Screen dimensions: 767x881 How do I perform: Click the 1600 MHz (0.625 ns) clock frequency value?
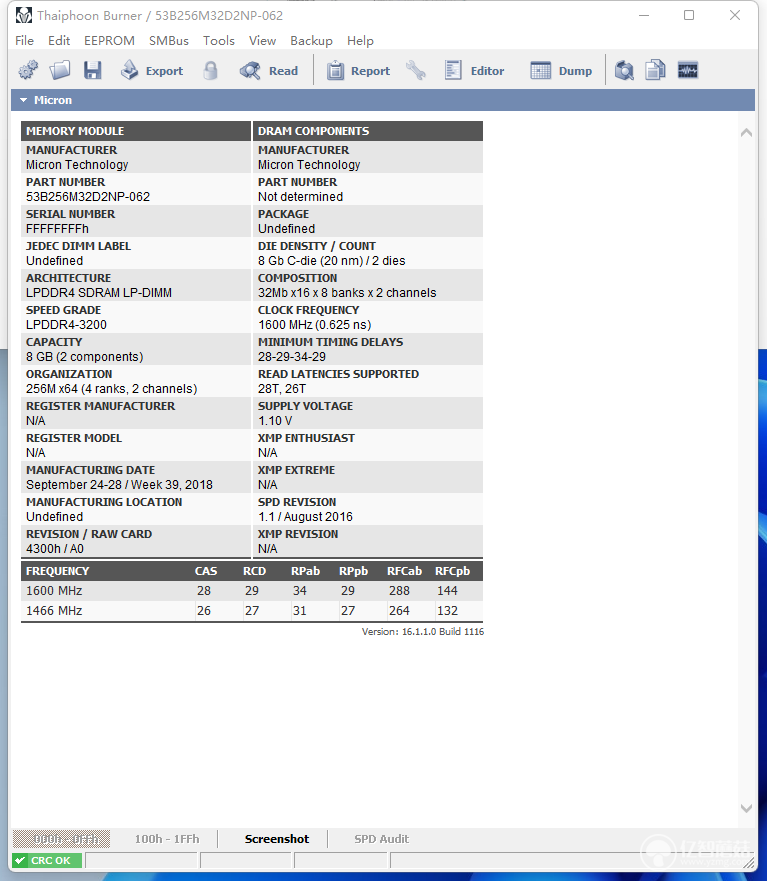[315, 325]
